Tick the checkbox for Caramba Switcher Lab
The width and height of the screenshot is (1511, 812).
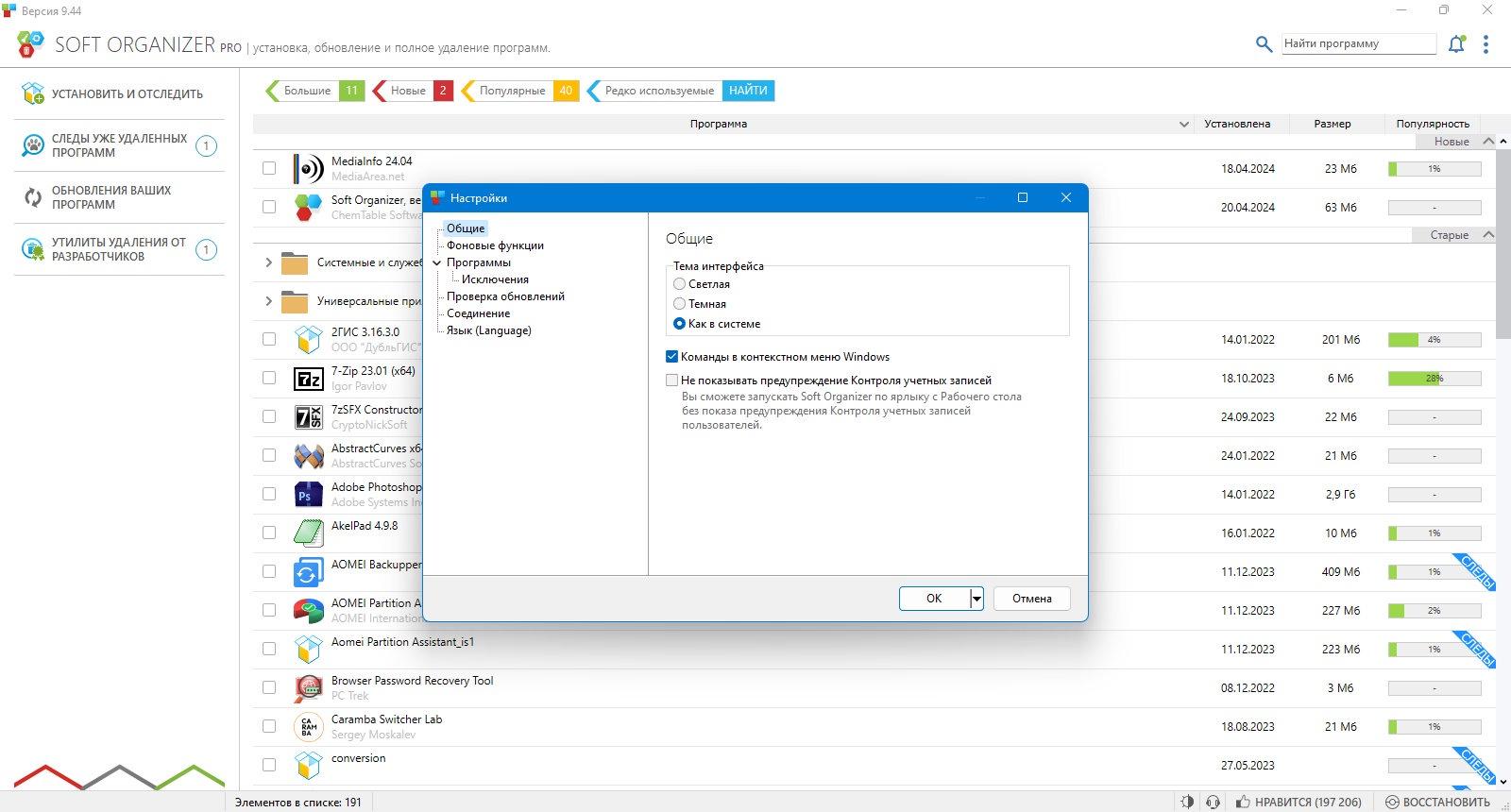pyautogui.click(x=269, y=726)
